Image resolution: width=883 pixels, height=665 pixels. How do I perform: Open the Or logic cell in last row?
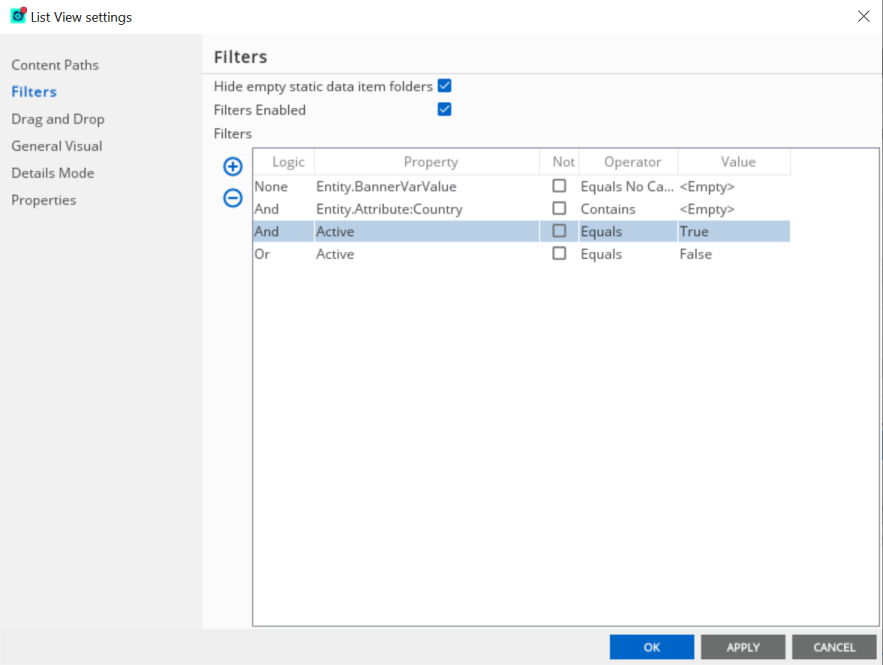pyautogui.click(x=284, y=254)
